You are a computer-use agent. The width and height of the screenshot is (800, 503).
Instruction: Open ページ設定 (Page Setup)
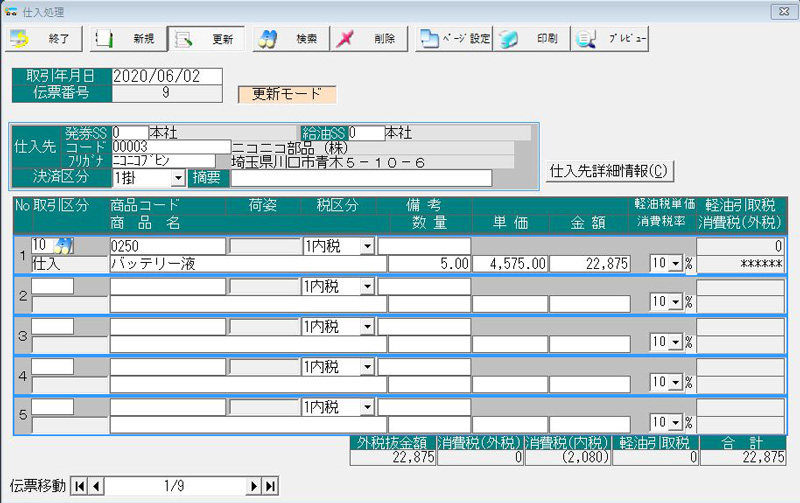(453, 39)
